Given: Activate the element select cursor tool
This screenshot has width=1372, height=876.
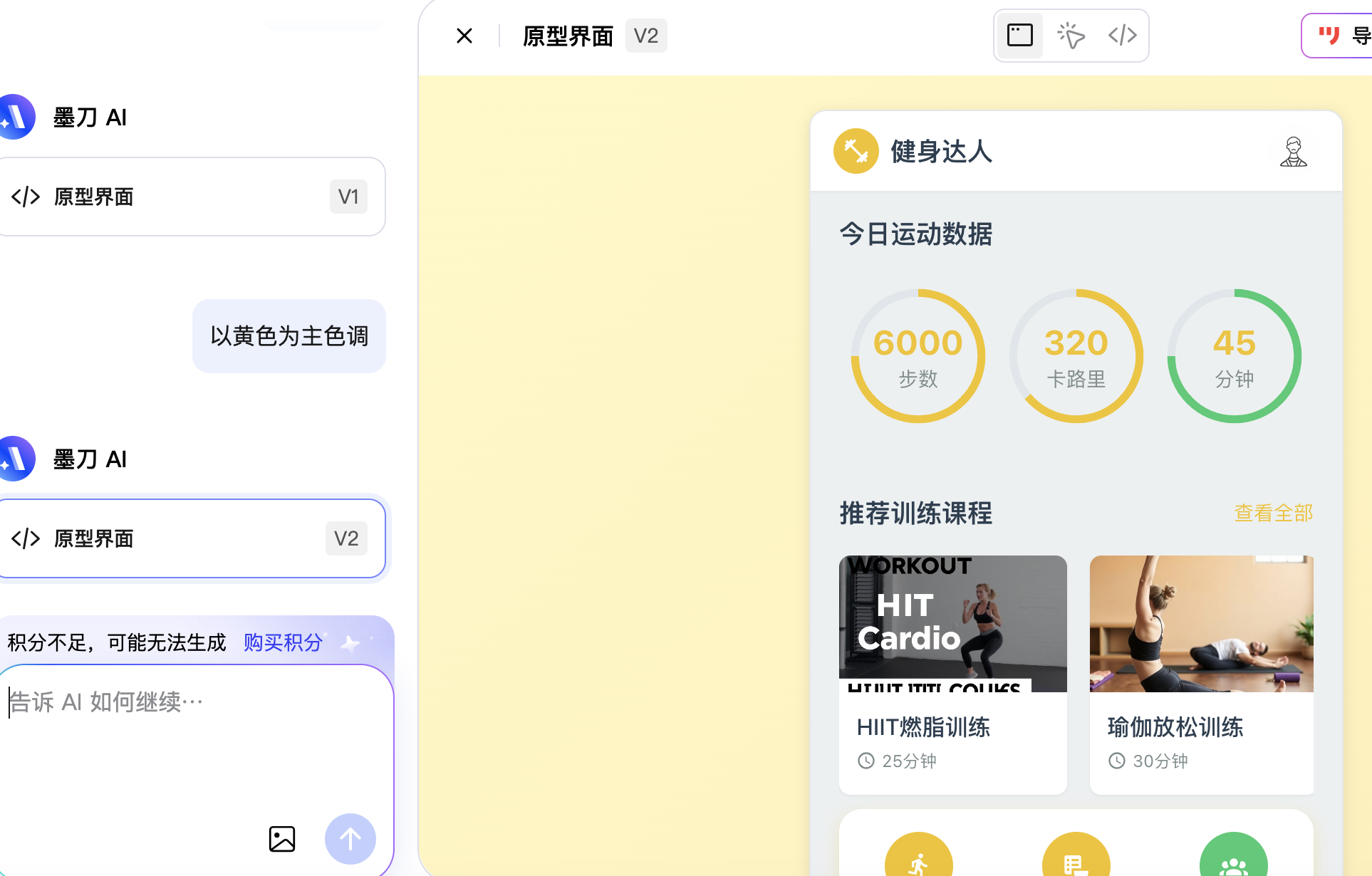Looking at the screenshot, I should click(1071, 35).
